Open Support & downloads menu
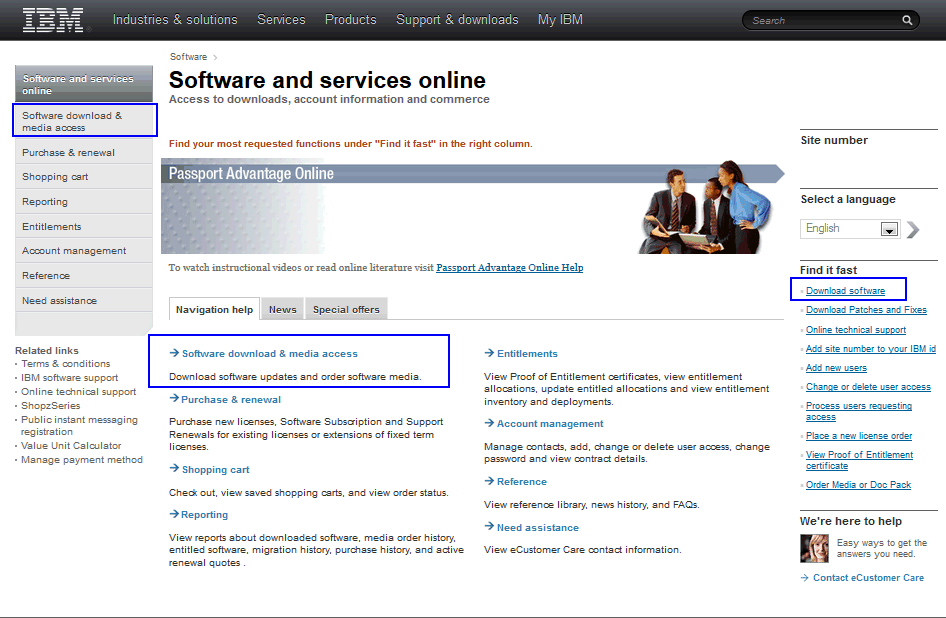The height and width of the screenshot is (618, 946). pyautogui.click(x=457, y=19)
